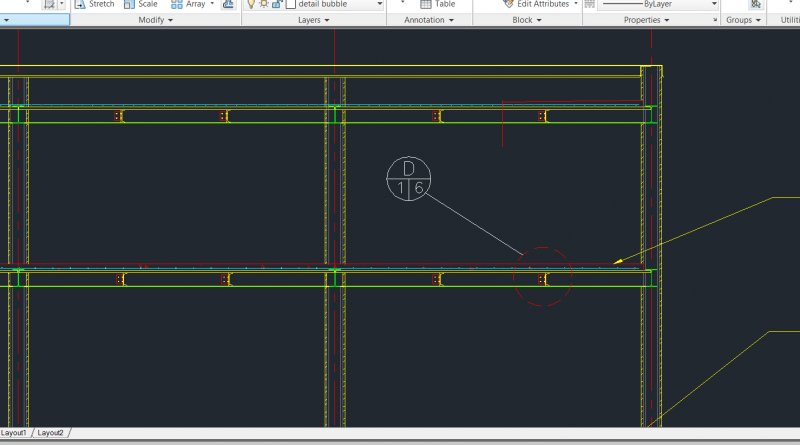Select the D 1 6 detail bubble
The width and height of the screenshot is (800, 445).
click(409, 179)
